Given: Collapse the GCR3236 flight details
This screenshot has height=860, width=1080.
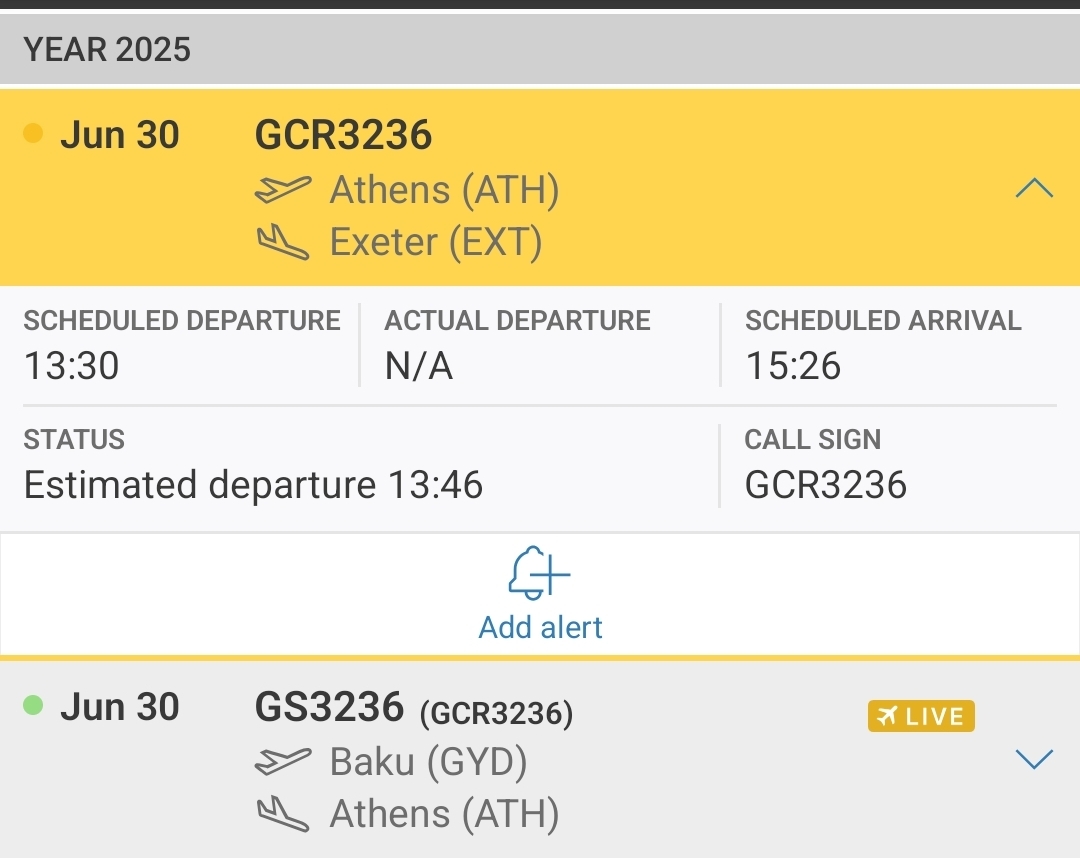Looking at the screenshot, I should coord(1034,187).
